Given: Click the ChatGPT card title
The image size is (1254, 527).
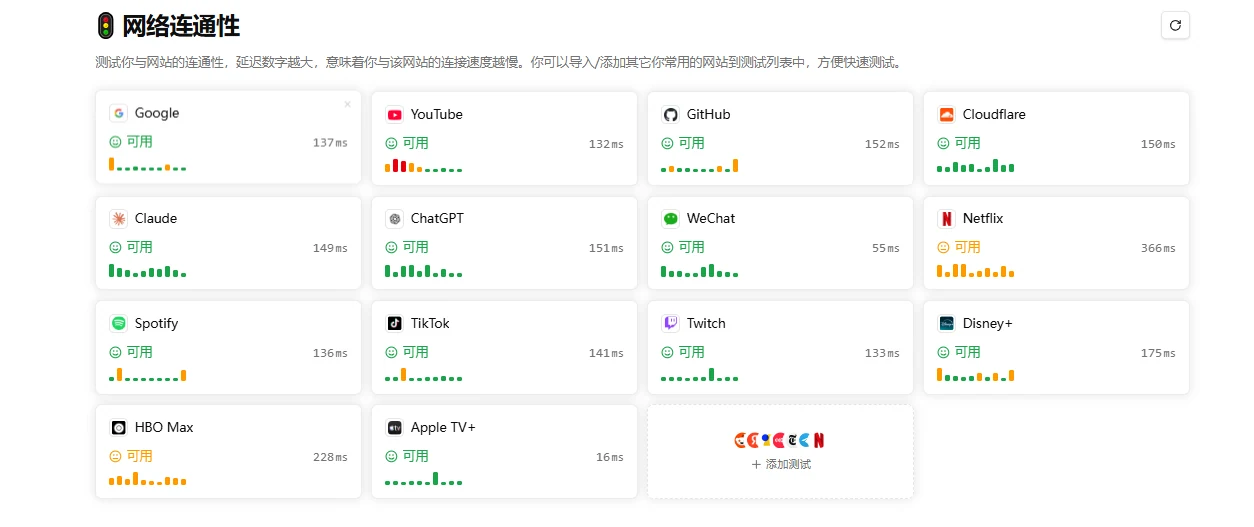Looking at the screenshot, I should pyautogui.click(x=437, y=218).
